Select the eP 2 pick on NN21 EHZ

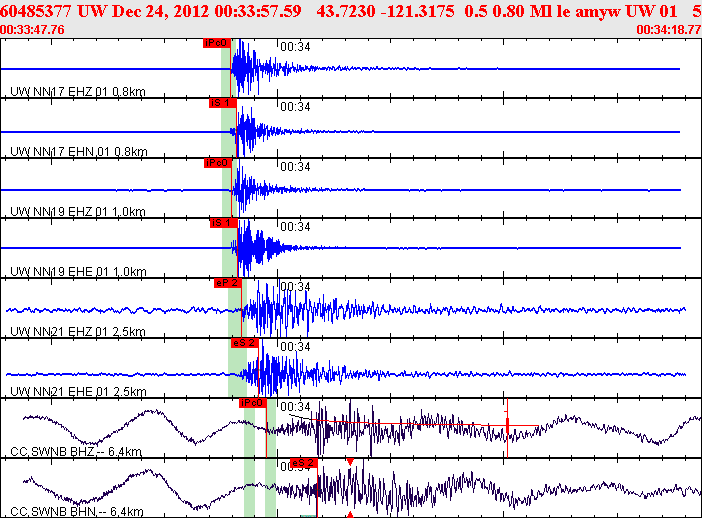coord(228,283)
